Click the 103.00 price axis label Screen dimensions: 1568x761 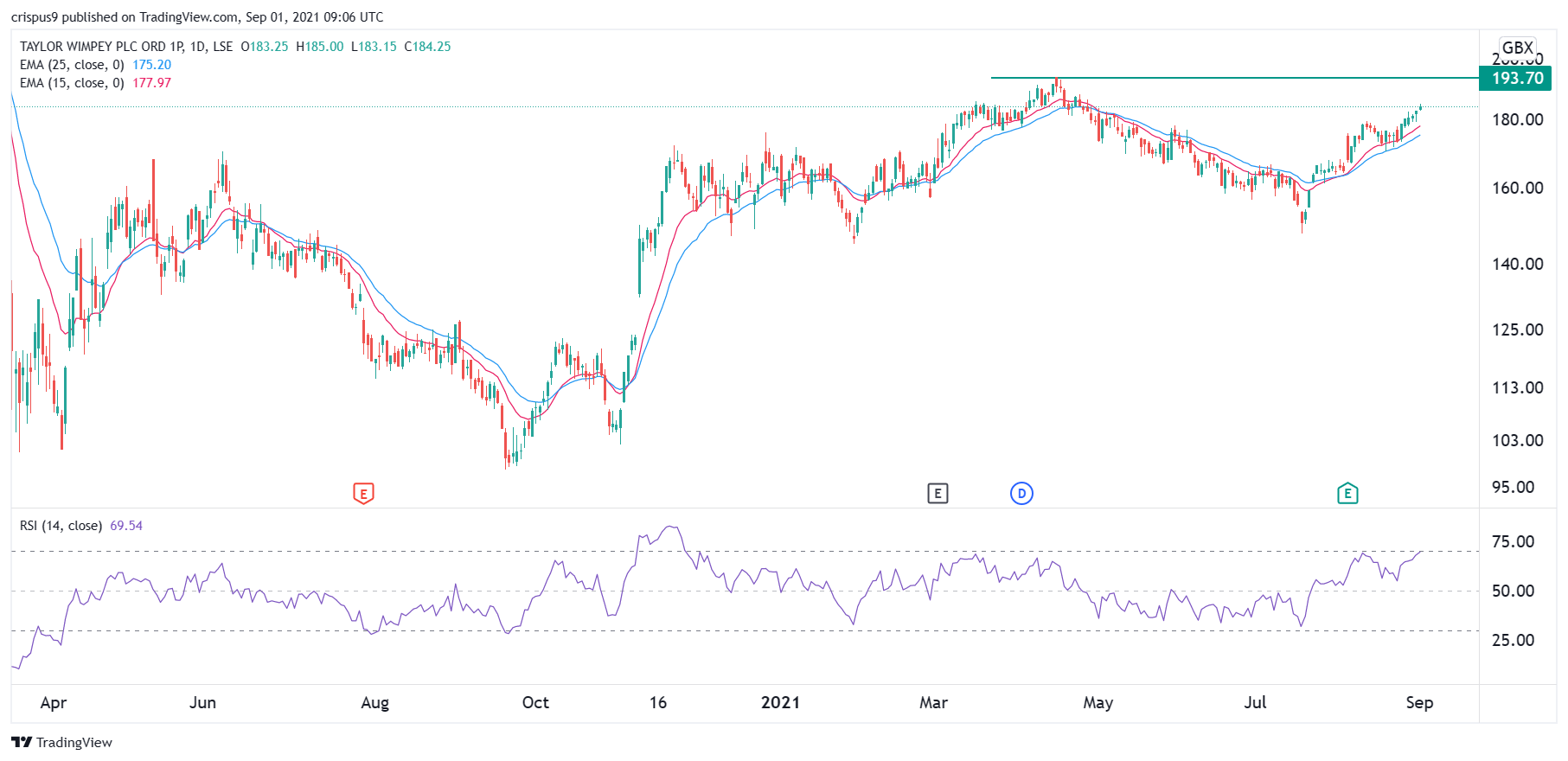point(1518,440)
